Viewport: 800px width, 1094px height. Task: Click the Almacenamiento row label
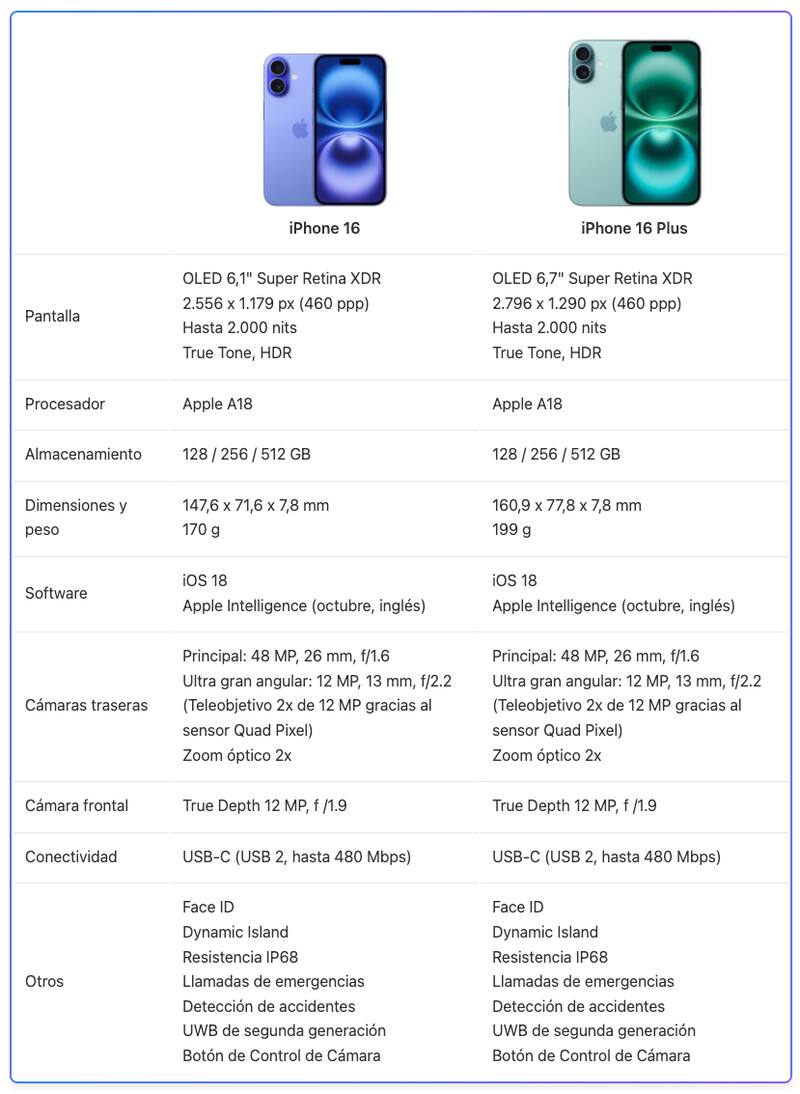point(83,454)
